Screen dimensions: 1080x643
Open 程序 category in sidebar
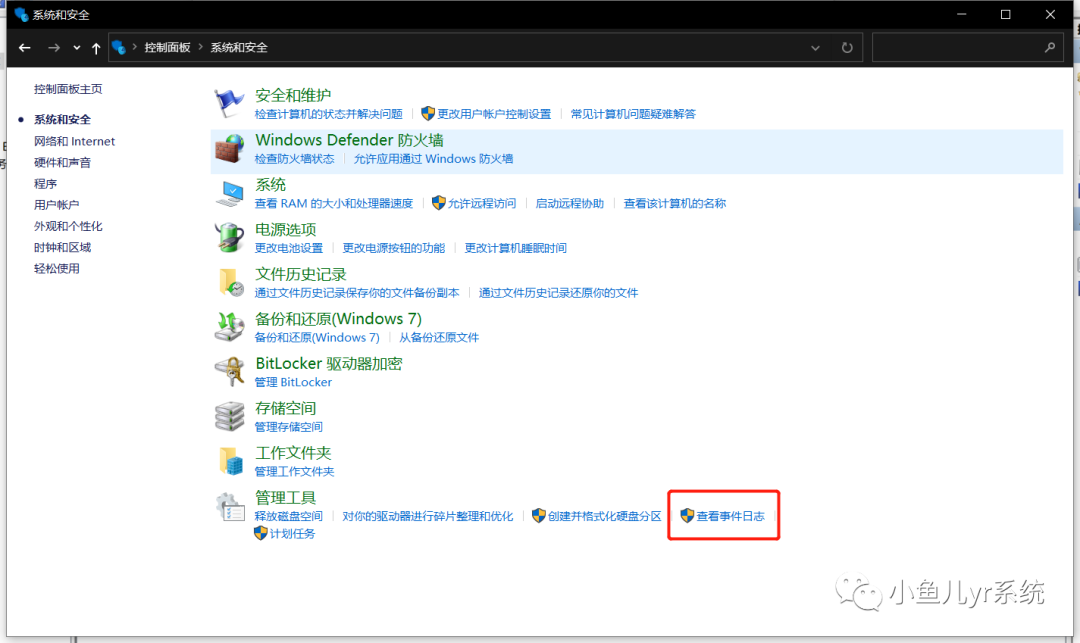[x=45, y=184]
